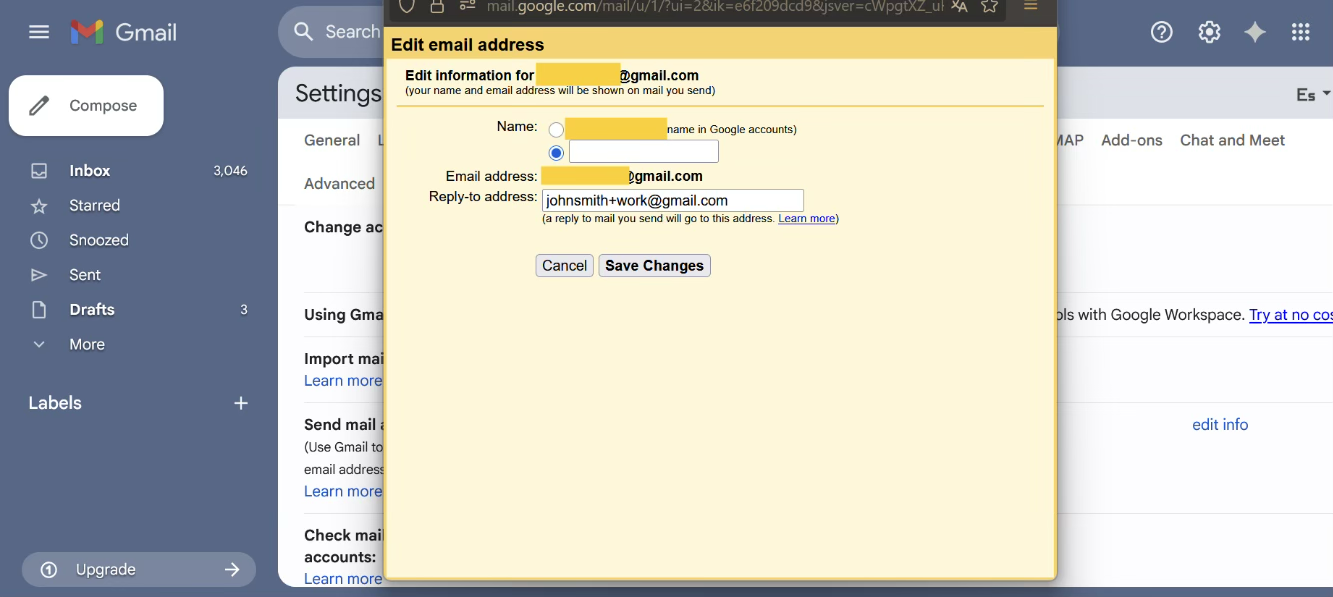Expand the More section in sidebar
Image resolution: width=1333 pixels, height=597 pixels.
(86, 344)
